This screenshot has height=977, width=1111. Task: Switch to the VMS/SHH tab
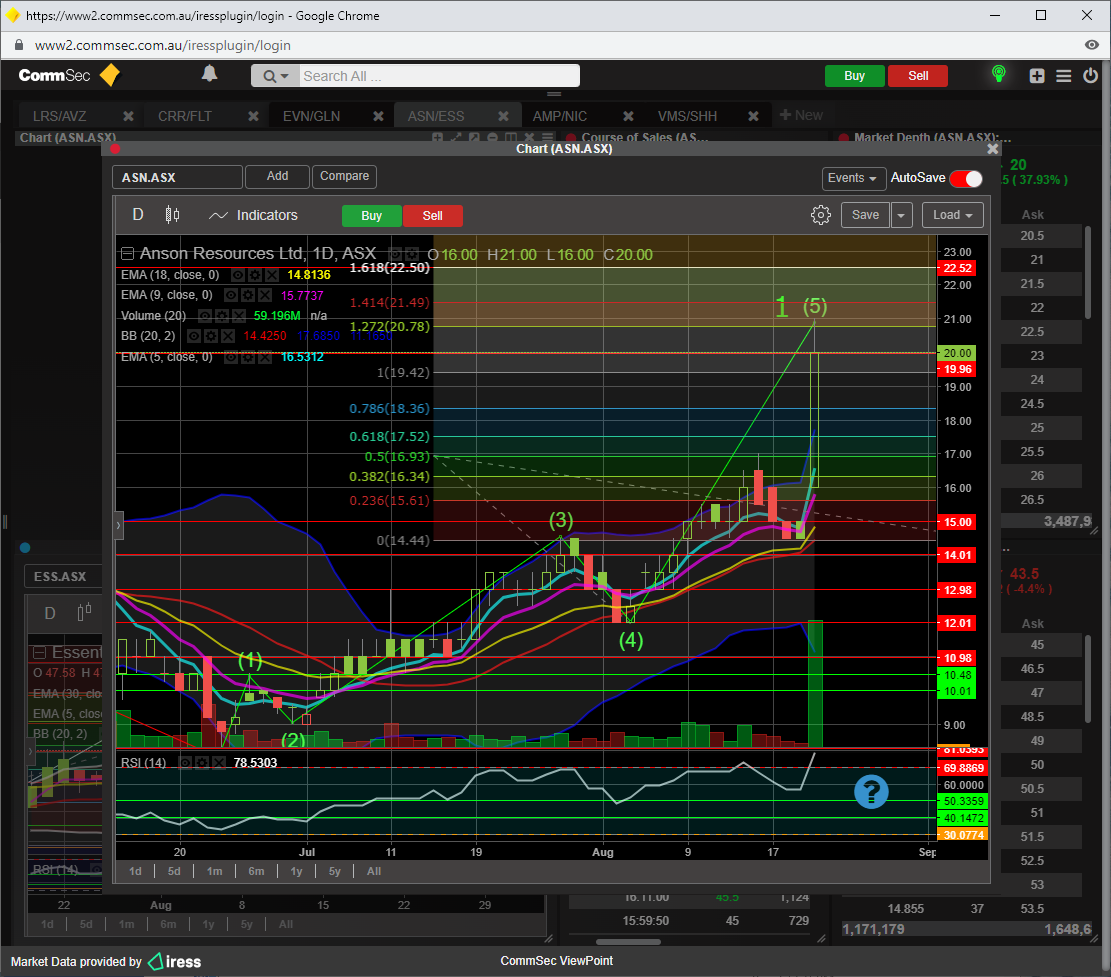[687, 116]
